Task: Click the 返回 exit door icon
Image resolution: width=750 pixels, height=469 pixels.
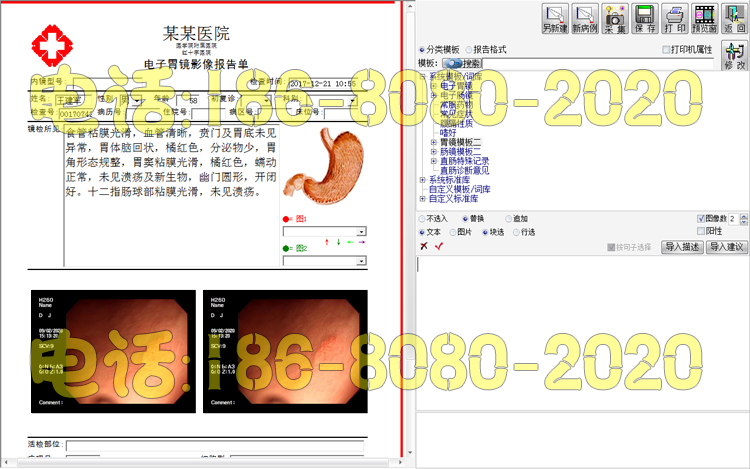Action: (735, 19)
